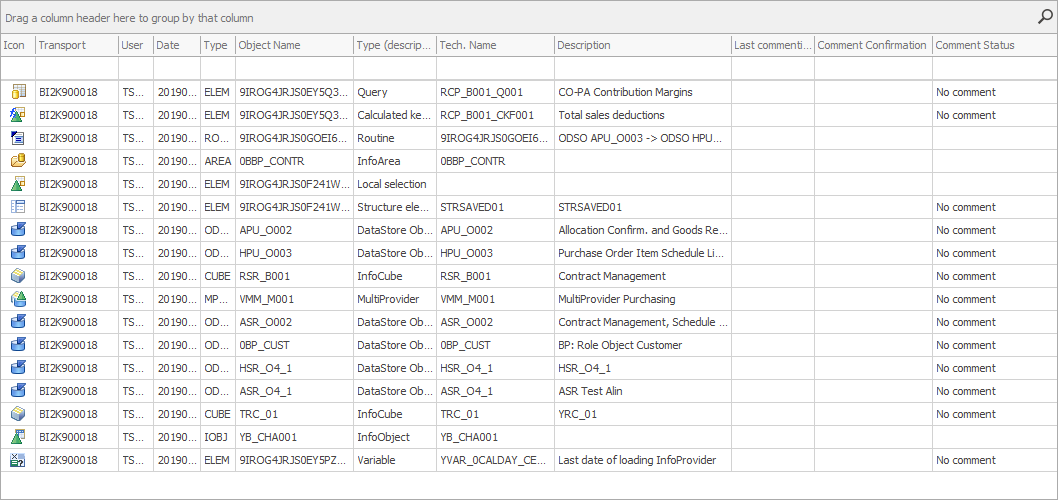Click the filter cell under Tech. Name
Image resolution: width=1058 pixels, height=500 pixels.
495,67
